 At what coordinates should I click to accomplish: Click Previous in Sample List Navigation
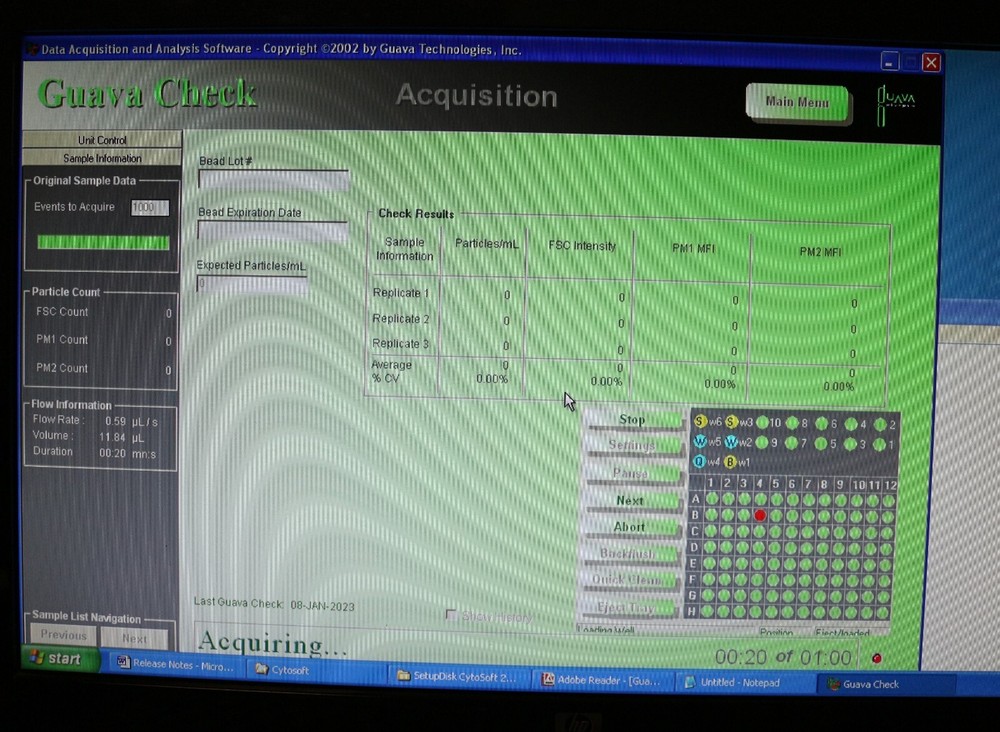[x=63, y=635]
